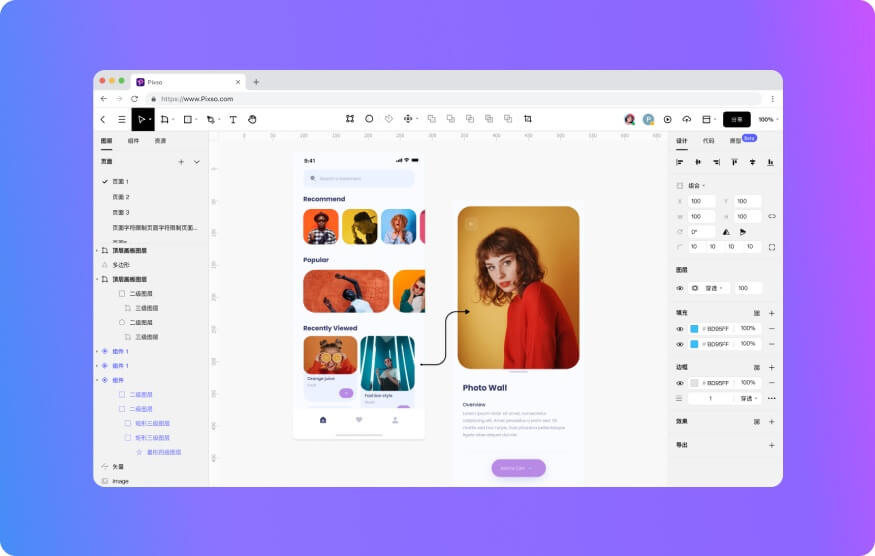This screenshot has height=556, width=875.
Task: Add an export setting with plus
Action: [x=772, y=445]
